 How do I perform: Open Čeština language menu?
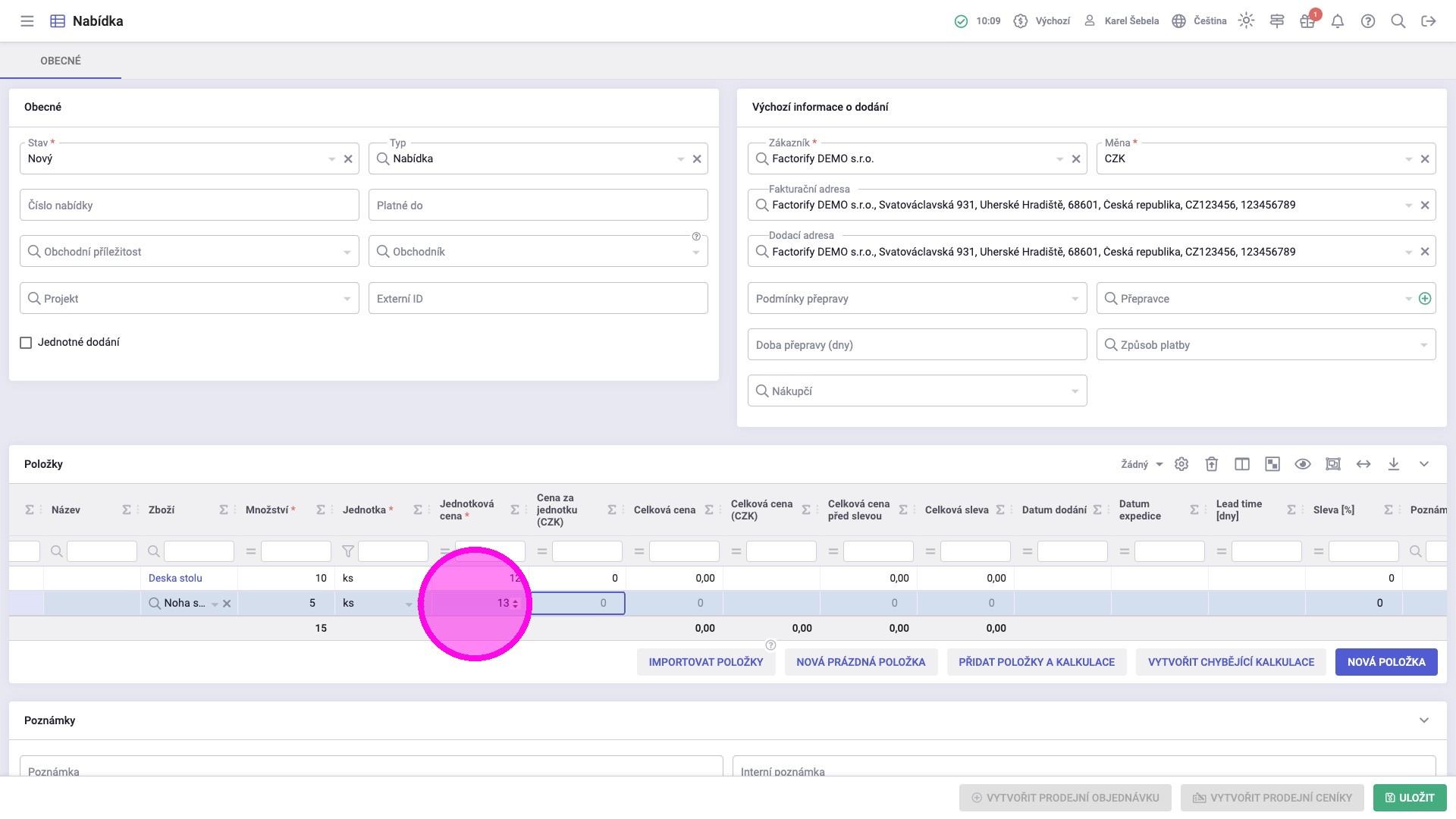pyautogui.click(x=1200, y=21)
